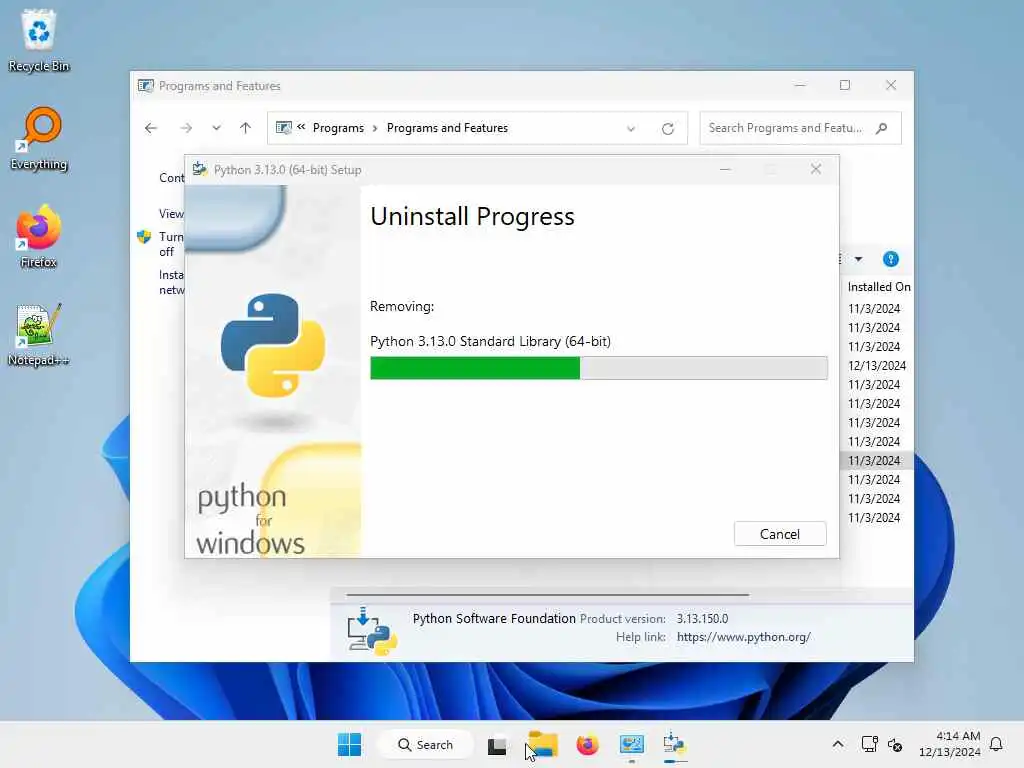The image size is (1024, 768).
Task: Minimize the Python Setup dialog
Action: click(x=725, y=169)
